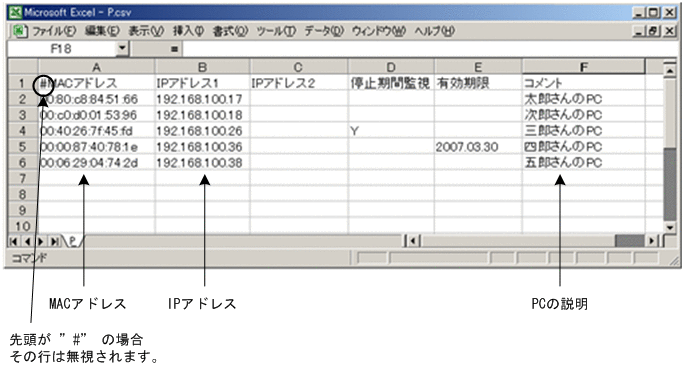Select the date cell 2007.03.30
Screen dimensions: 685x369
pyautogui.click(x=478, y=147)
